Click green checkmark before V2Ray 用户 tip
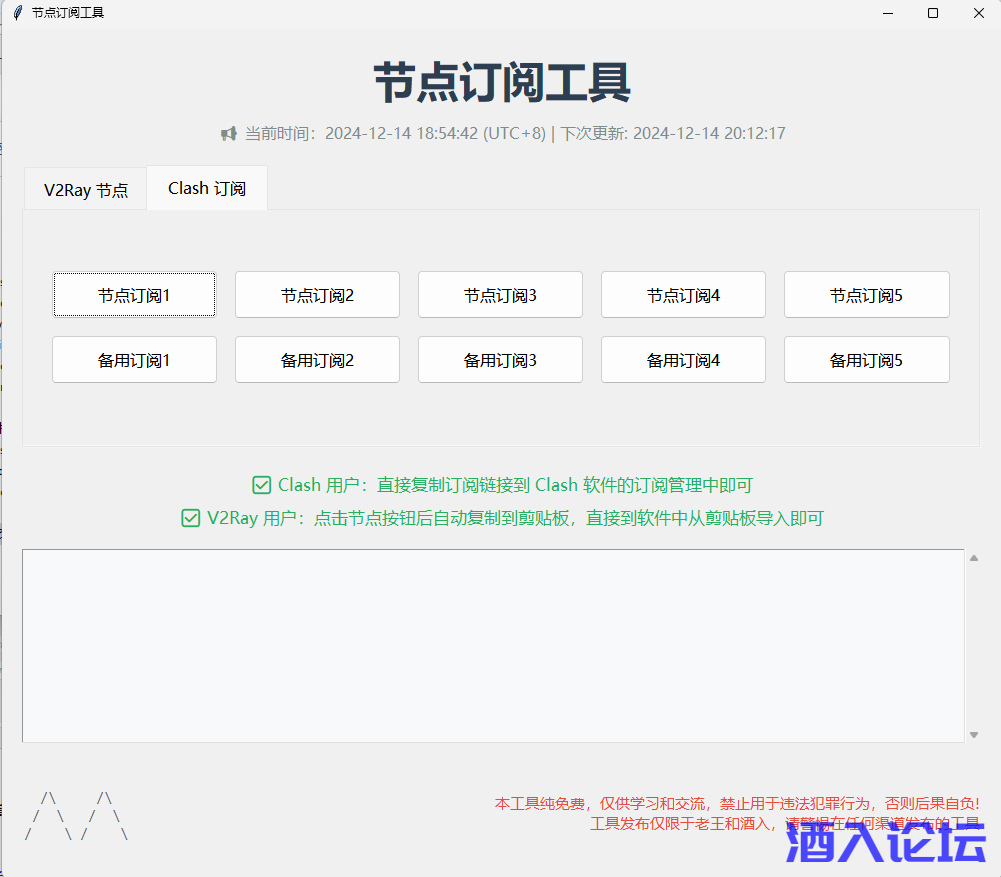This screenshot has height=877, width=1001. (190, 518)
